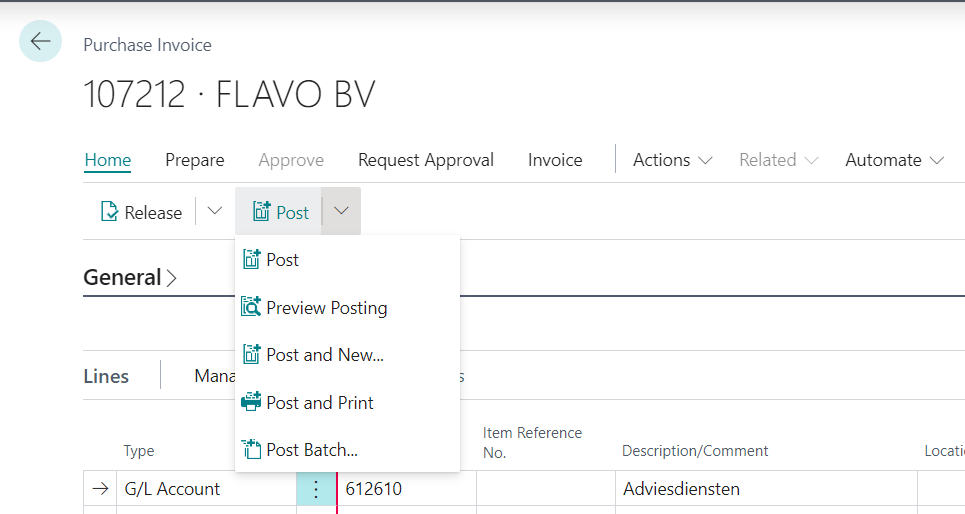Click the Post Batch icon
The width and height of the screenshot is (965, 514).
point(251,450)
